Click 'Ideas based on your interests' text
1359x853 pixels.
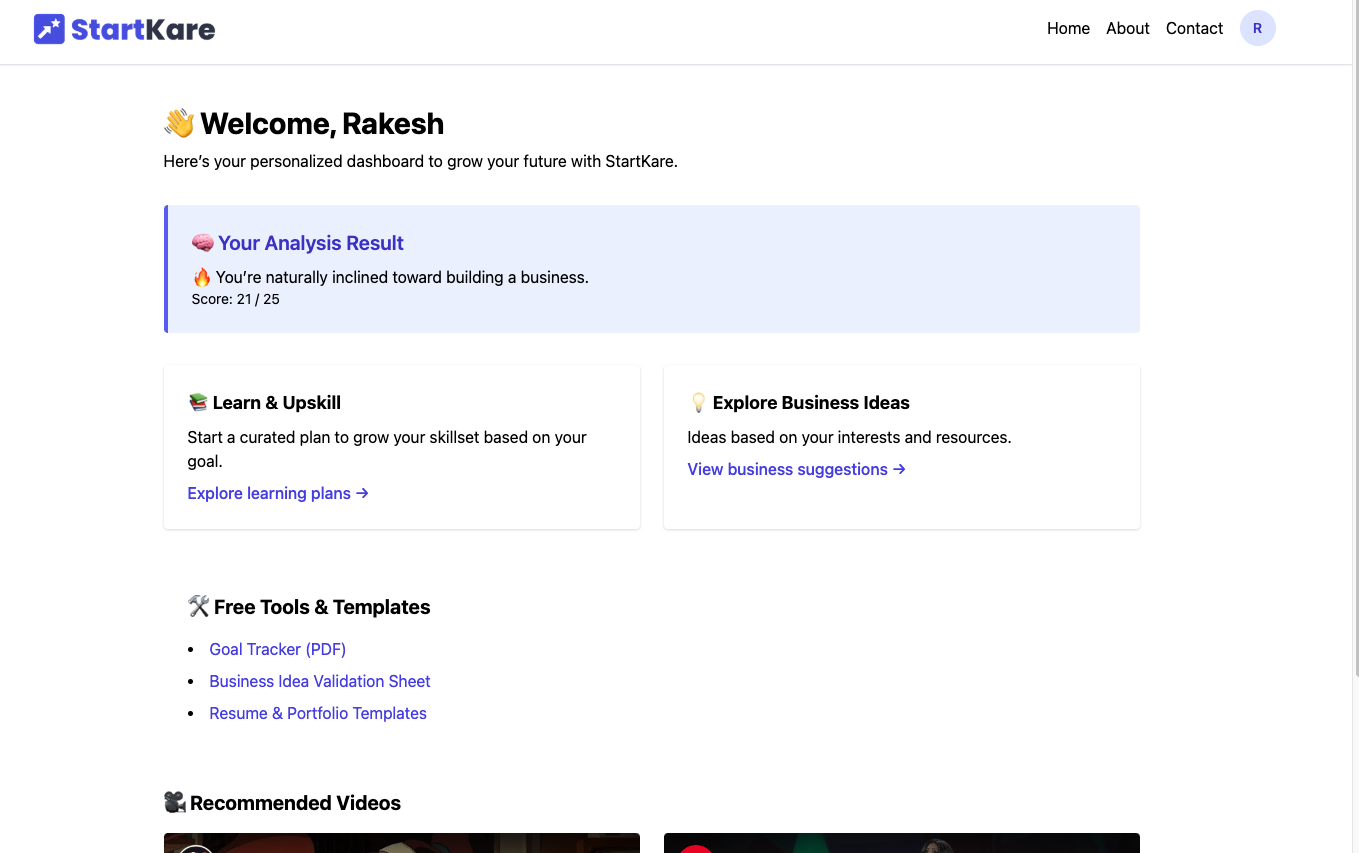[x=849, y=437]
